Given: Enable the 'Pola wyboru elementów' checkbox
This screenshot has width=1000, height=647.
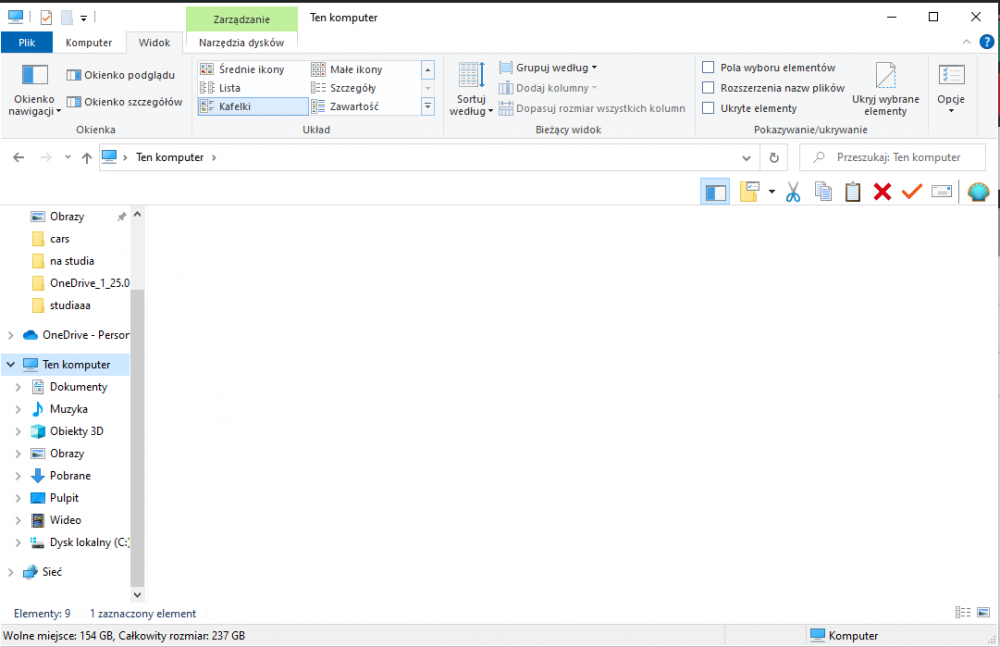Looking at the screenshot, I should click(x=708, y=68).
